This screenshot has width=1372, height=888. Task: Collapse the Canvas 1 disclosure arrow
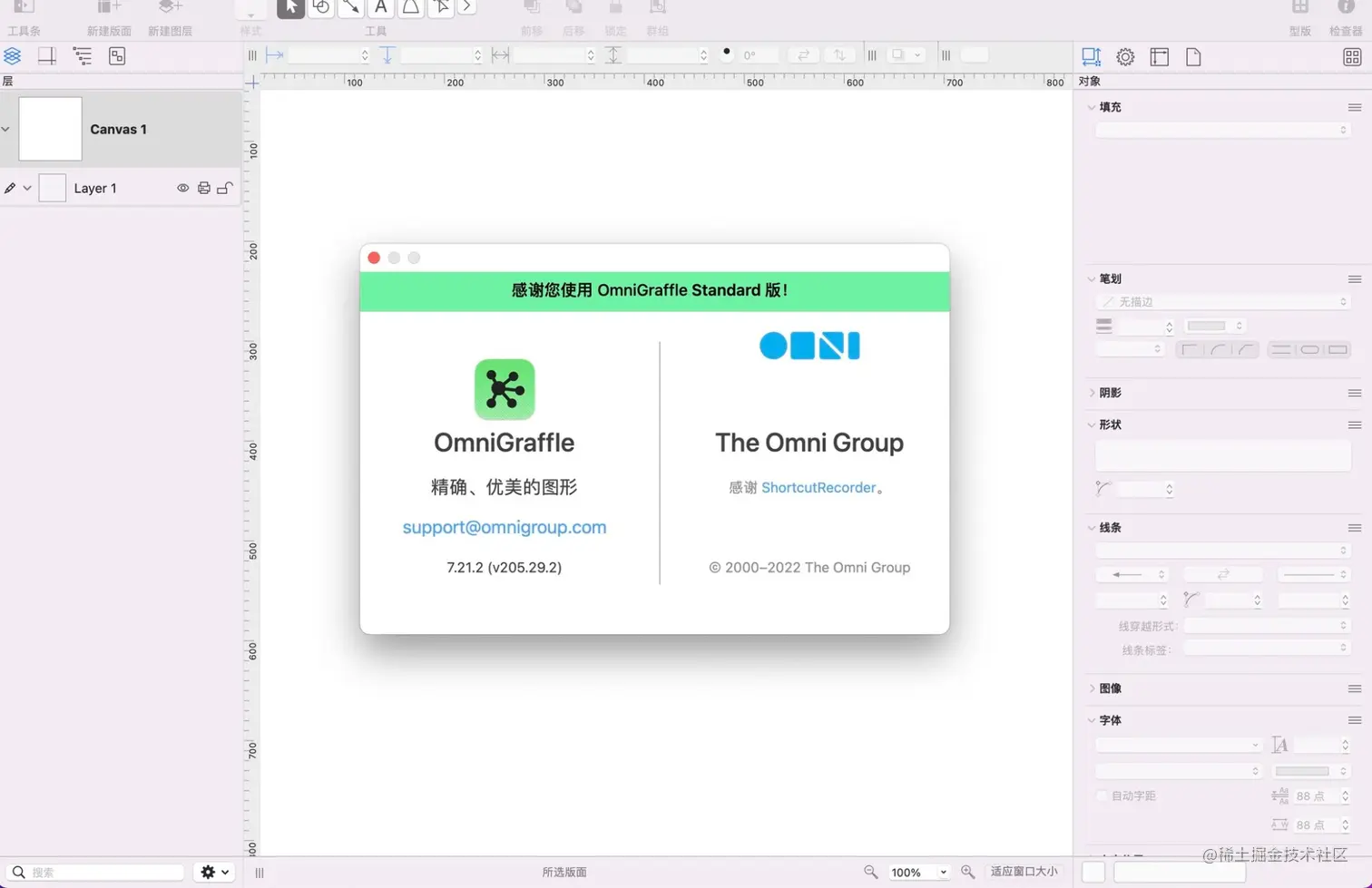click(x=6, y=130)
